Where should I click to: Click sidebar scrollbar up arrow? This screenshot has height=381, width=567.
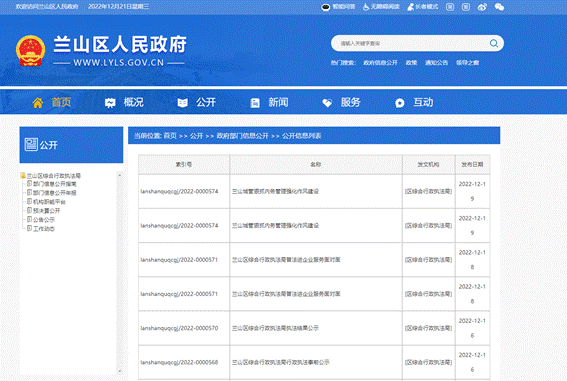120,175
